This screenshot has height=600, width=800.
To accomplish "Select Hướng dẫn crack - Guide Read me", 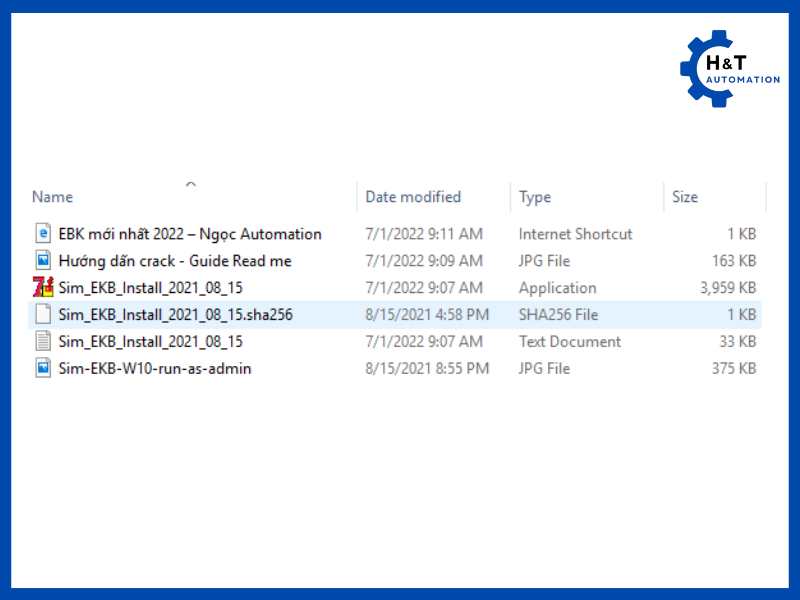I will pos(175,261).
